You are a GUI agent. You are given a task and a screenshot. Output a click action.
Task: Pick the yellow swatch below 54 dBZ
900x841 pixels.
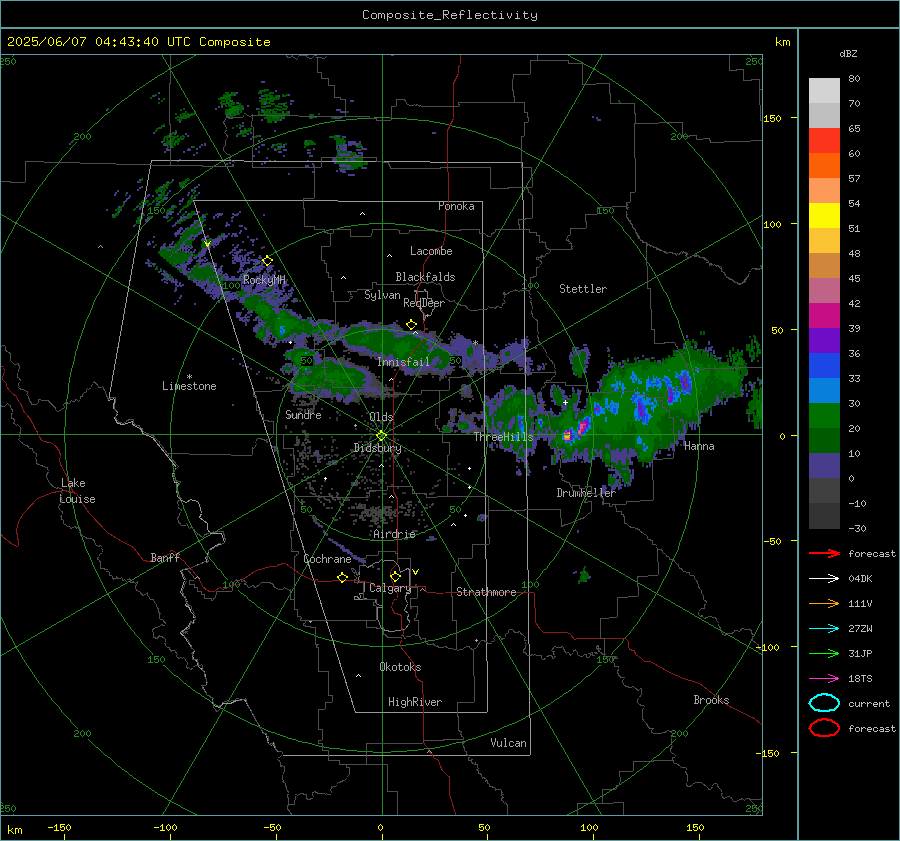point(824,215)
